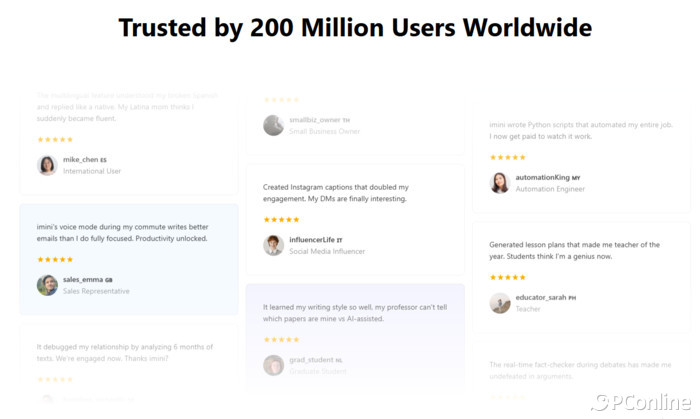Click mike_chen's profile avatar
This screenshot has height=419, width=700.
point(47,165)
